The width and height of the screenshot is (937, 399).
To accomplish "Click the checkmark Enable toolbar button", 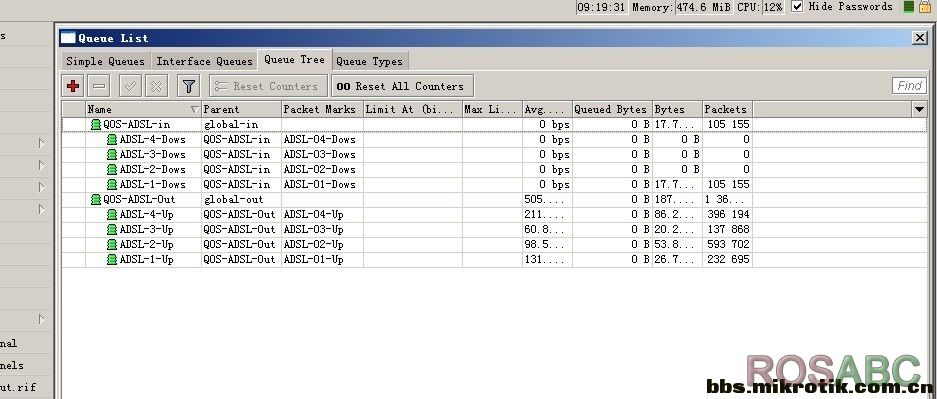I will pos(130,86).
